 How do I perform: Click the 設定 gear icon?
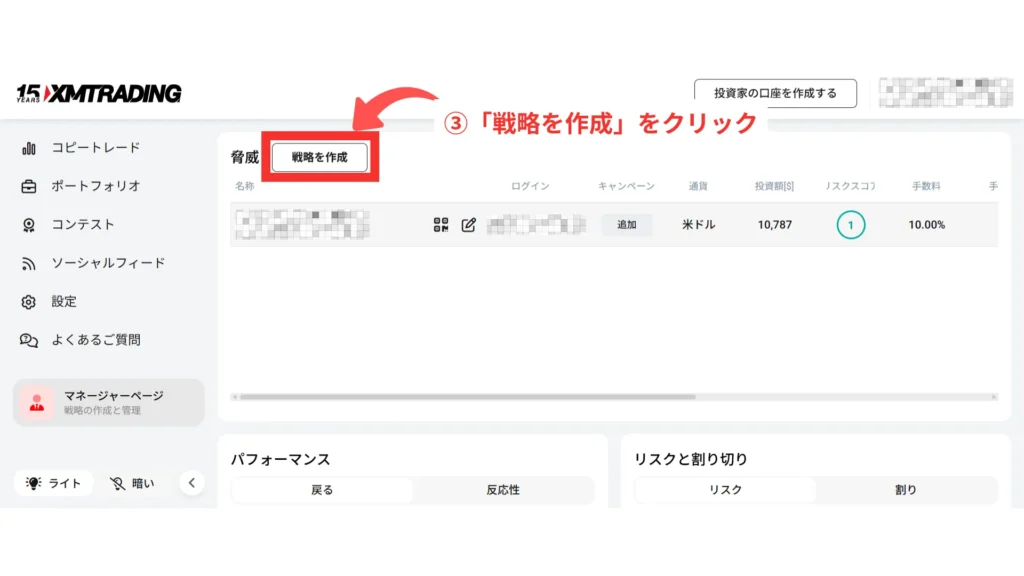(29, 302)
